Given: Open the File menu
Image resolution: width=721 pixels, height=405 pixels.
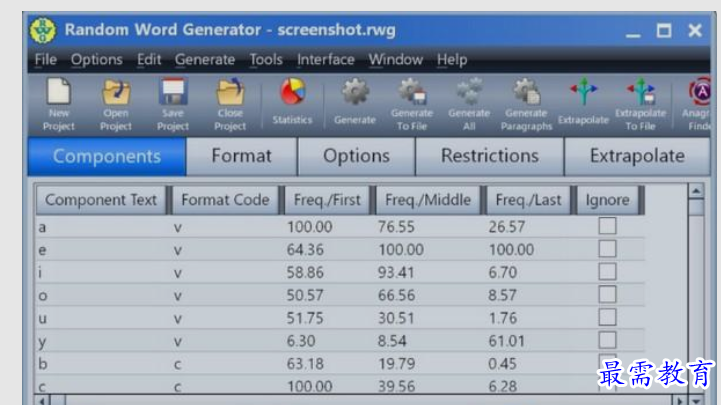Looking at the screenshot, I should tap(46, 60).
